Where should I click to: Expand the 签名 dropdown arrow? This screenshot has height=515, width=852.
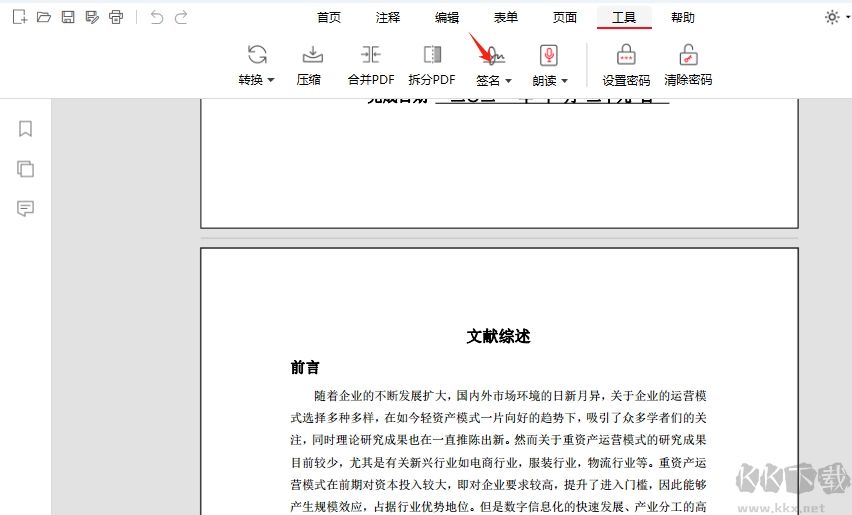(509, 81)
